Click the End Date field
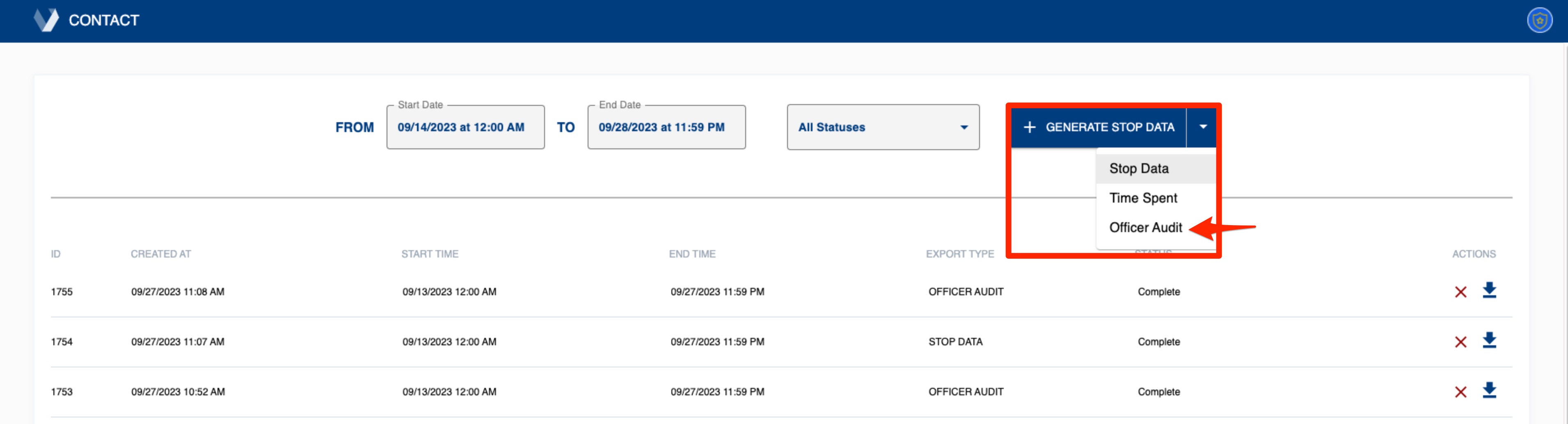 (666, 127)
